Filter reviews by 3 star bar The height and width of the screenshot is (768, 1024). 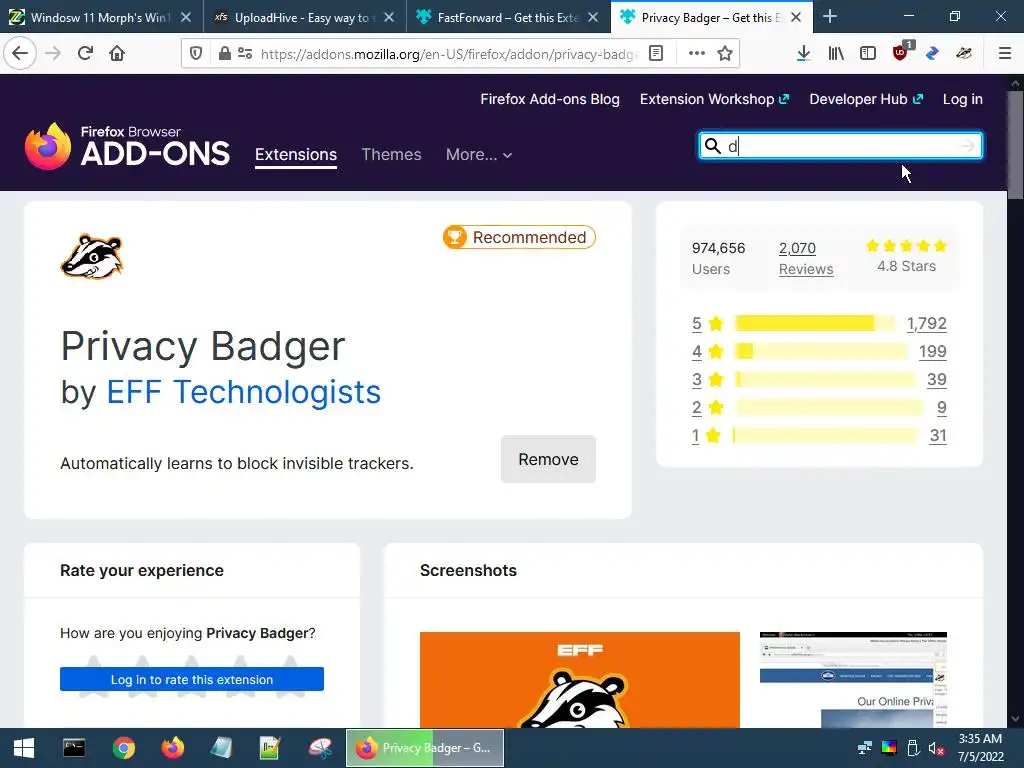click(x=825, y=379)
